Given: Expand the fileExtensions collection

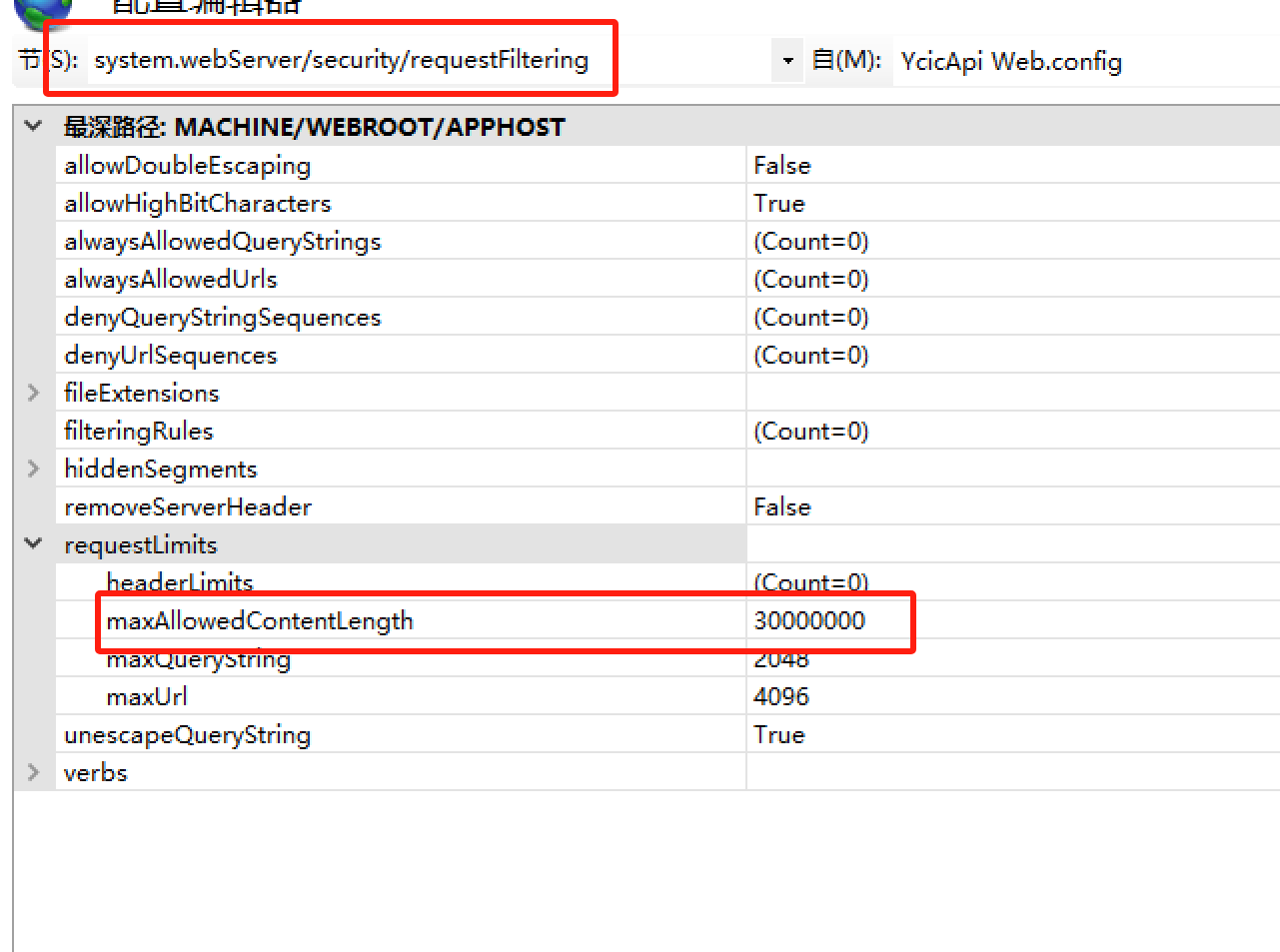Looking at the screenshot, I should tap(33, 393).
